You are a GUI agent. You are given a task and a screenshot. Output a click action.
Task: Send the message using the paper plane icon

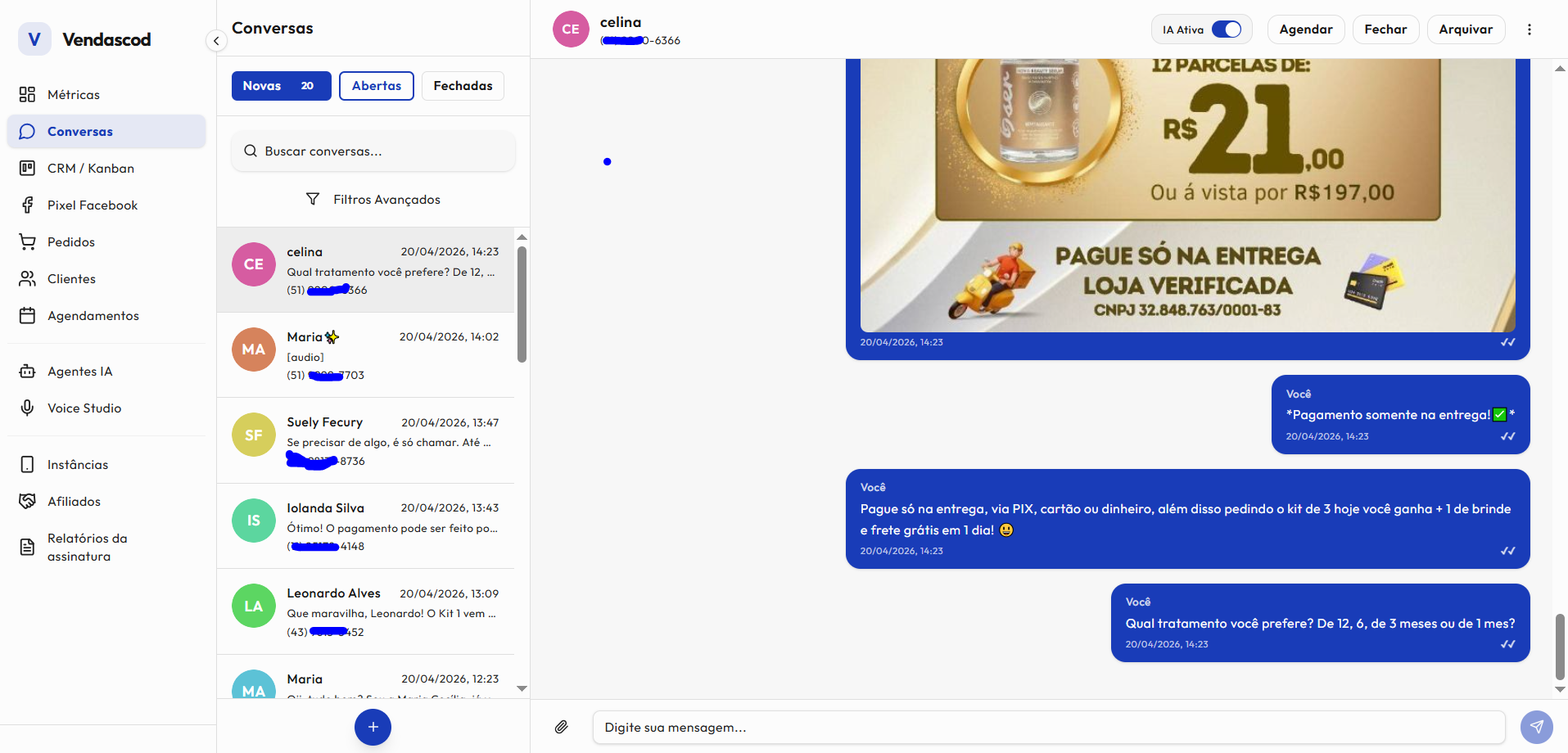coord(1536,727)
